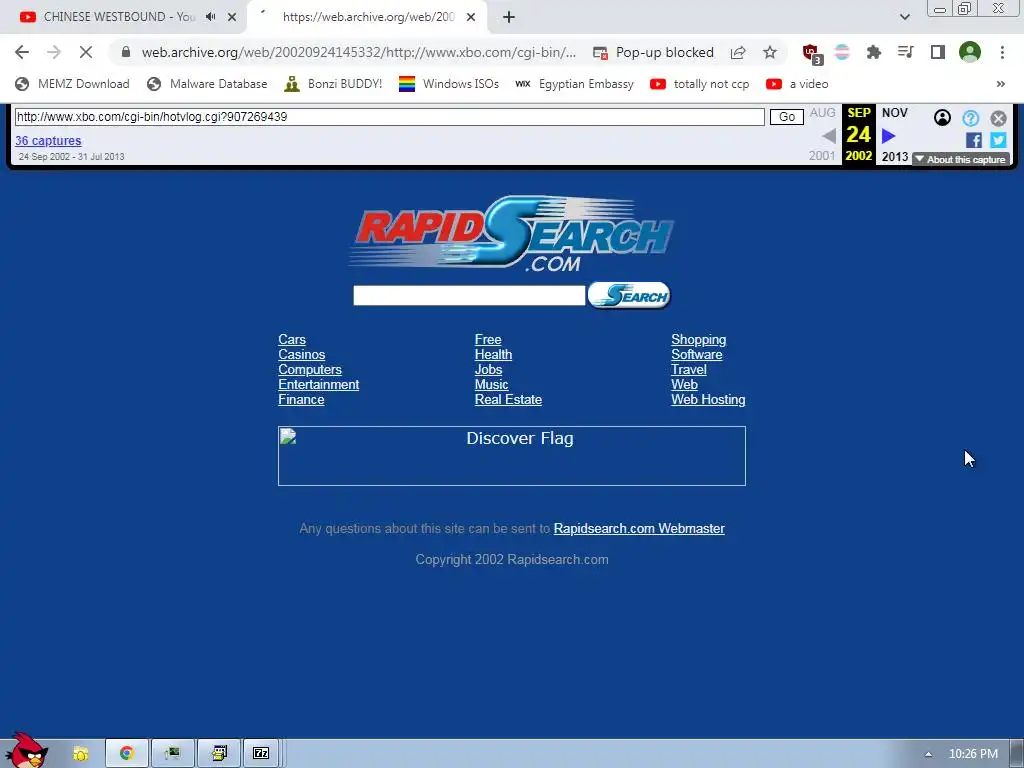This screenshot has height=768, width=1024.
Task: Open Wayback help question mark icon
Action: [970, 118]
